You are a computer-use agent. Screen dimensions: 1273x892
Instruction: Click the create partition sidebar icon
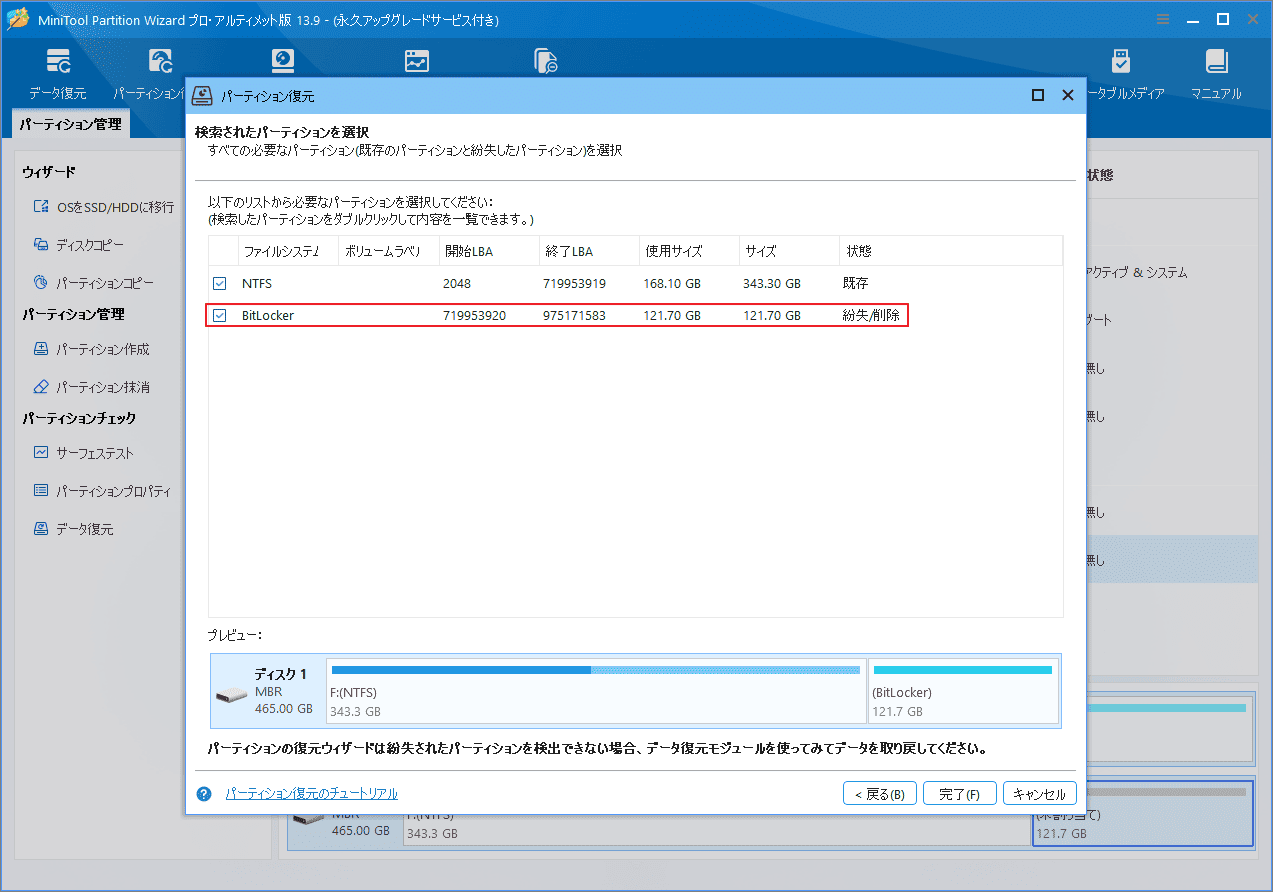[x=41, y=349]
